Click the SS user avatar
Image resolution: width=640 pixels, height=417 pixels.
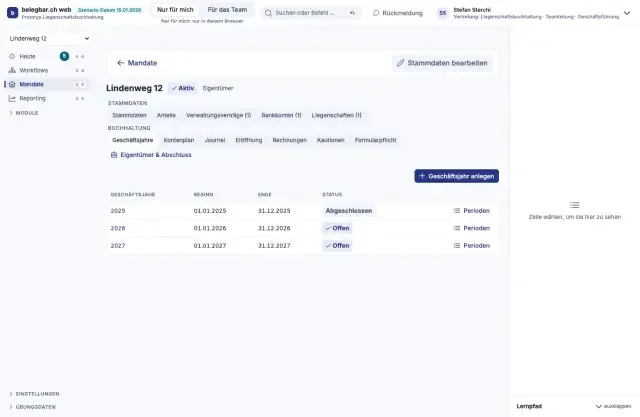click(442, 13)
